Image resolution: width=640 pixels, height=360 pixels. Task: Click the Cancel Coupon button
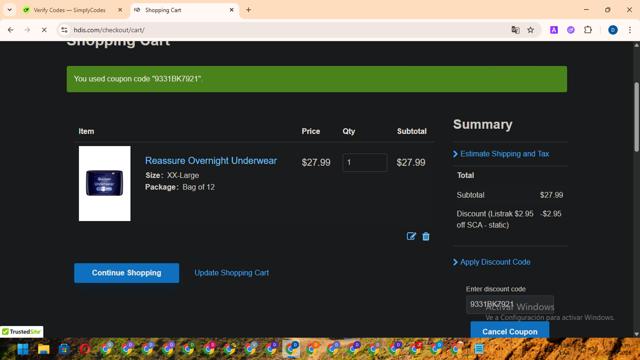[510, 331]
